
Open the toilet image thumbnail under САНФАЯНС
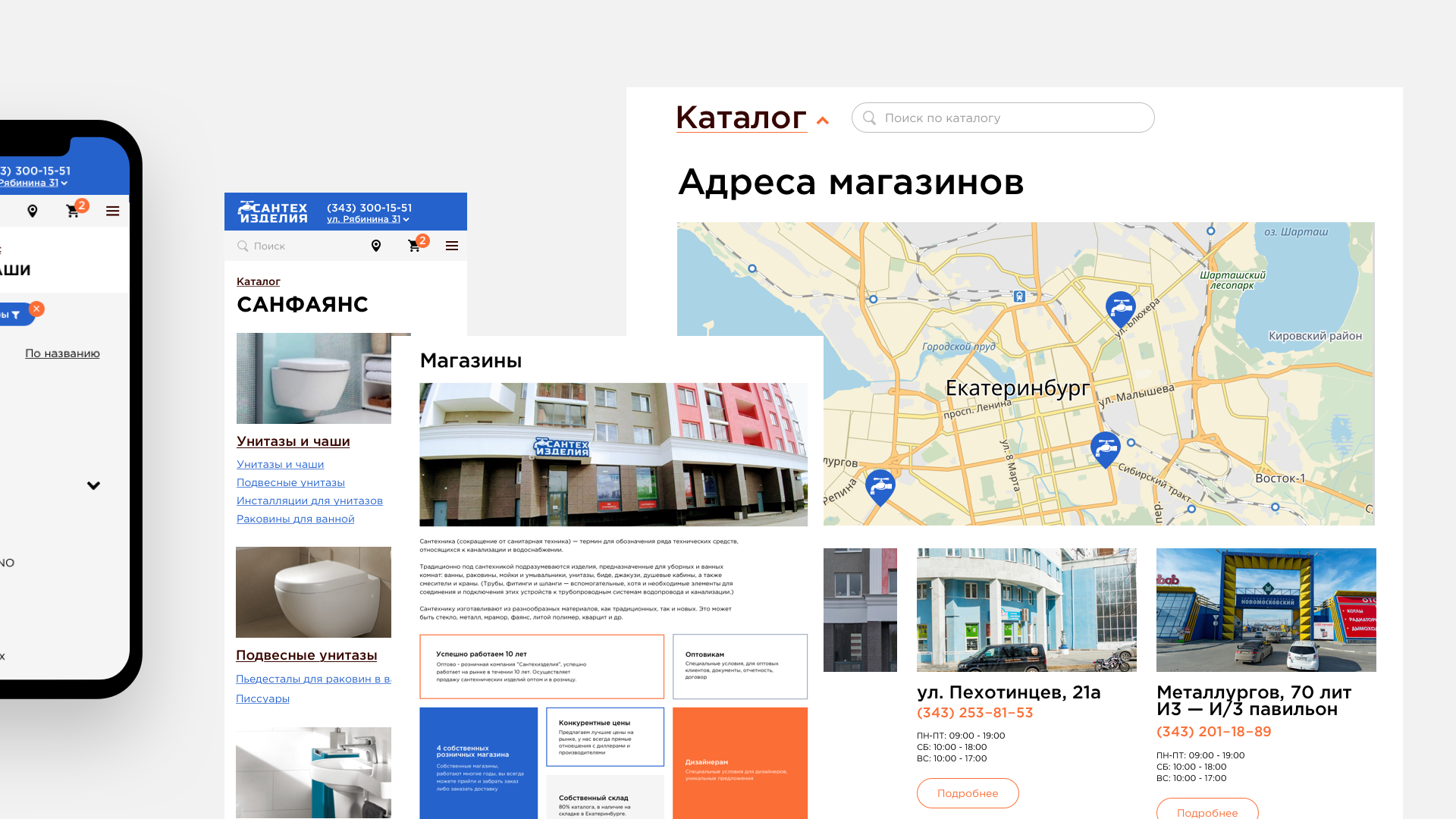point(314,378)
